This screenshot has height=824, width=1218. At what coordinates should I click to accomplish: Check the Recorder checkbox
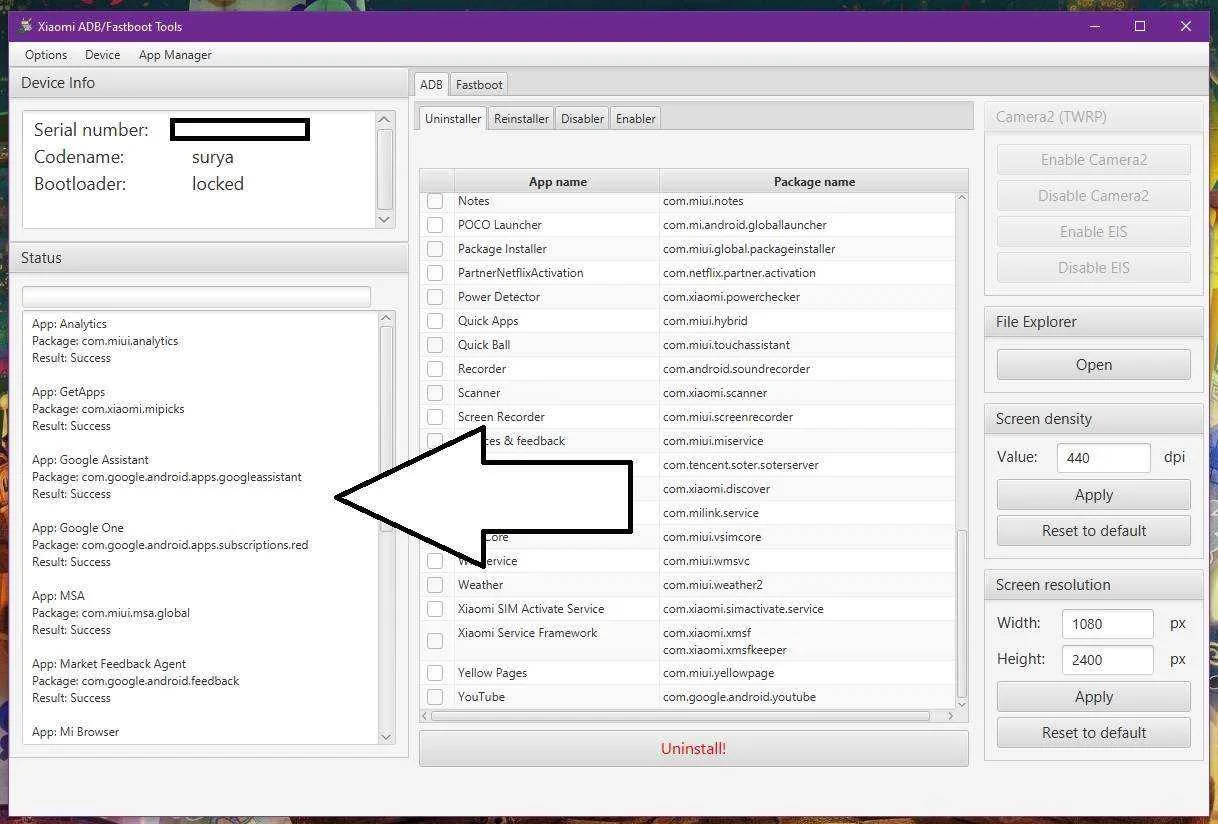tap(435, 369)
